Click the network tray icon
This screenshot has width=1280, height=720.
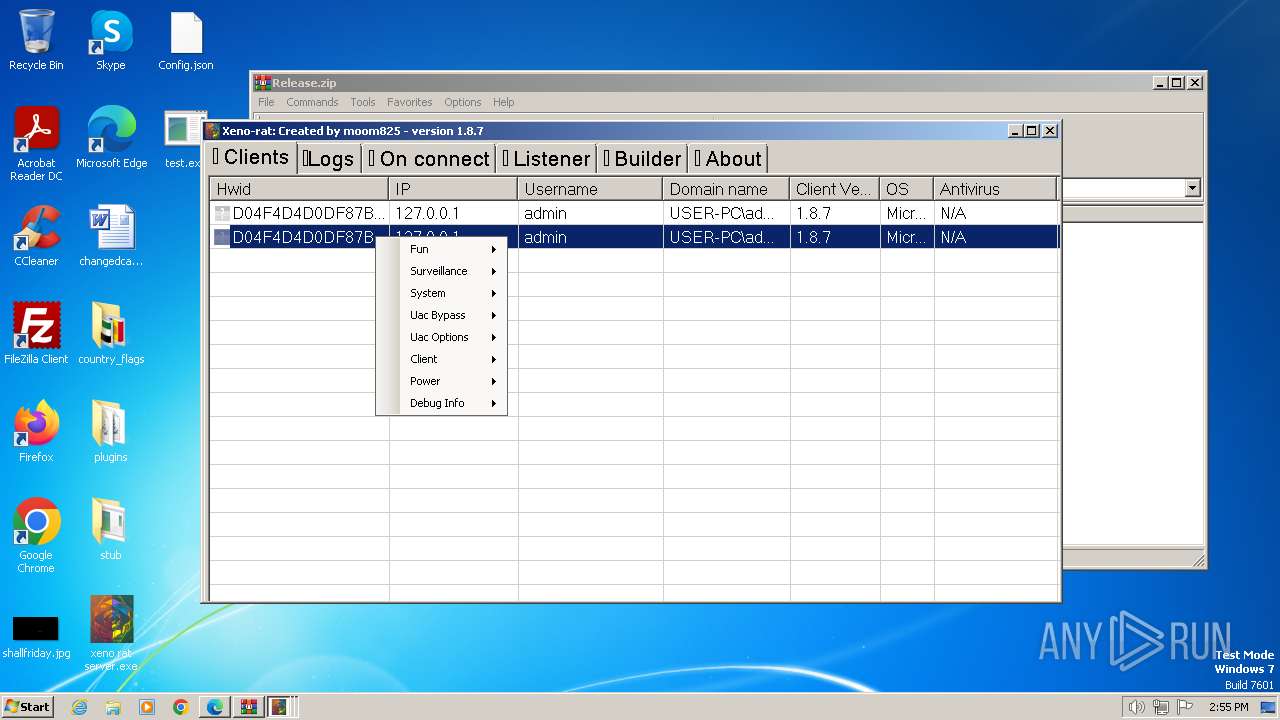point(1160,707)
